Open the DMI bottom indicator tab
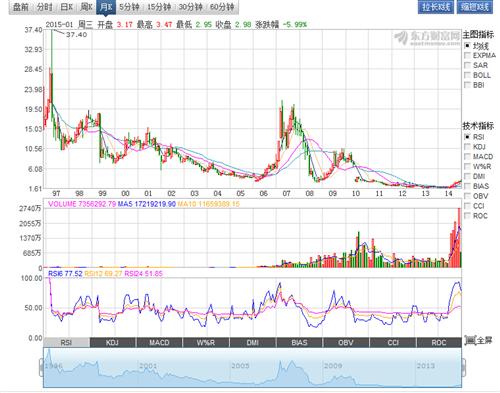Viewport: 500px width, 393px height. tap(253, 343)
